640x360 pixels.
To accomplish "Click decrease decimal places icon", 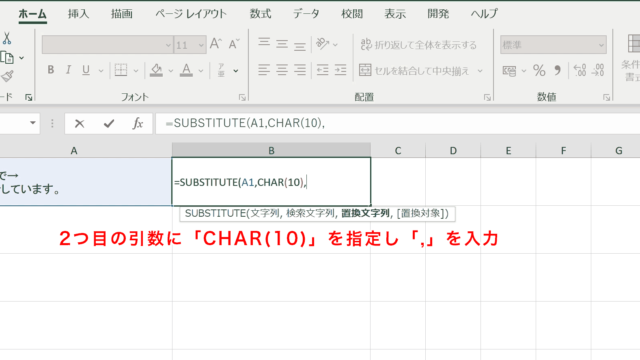I will click(x=598, y=71).
